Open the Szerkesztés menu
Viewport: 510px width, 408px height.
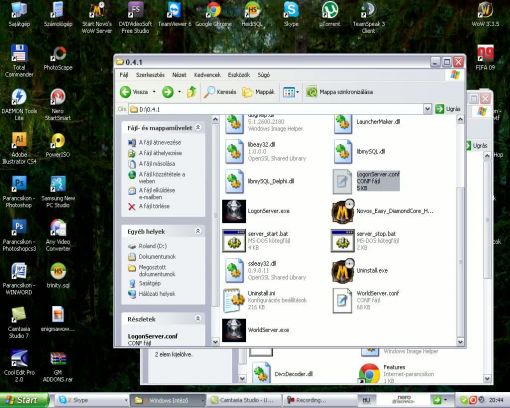[x=150, y=75]
